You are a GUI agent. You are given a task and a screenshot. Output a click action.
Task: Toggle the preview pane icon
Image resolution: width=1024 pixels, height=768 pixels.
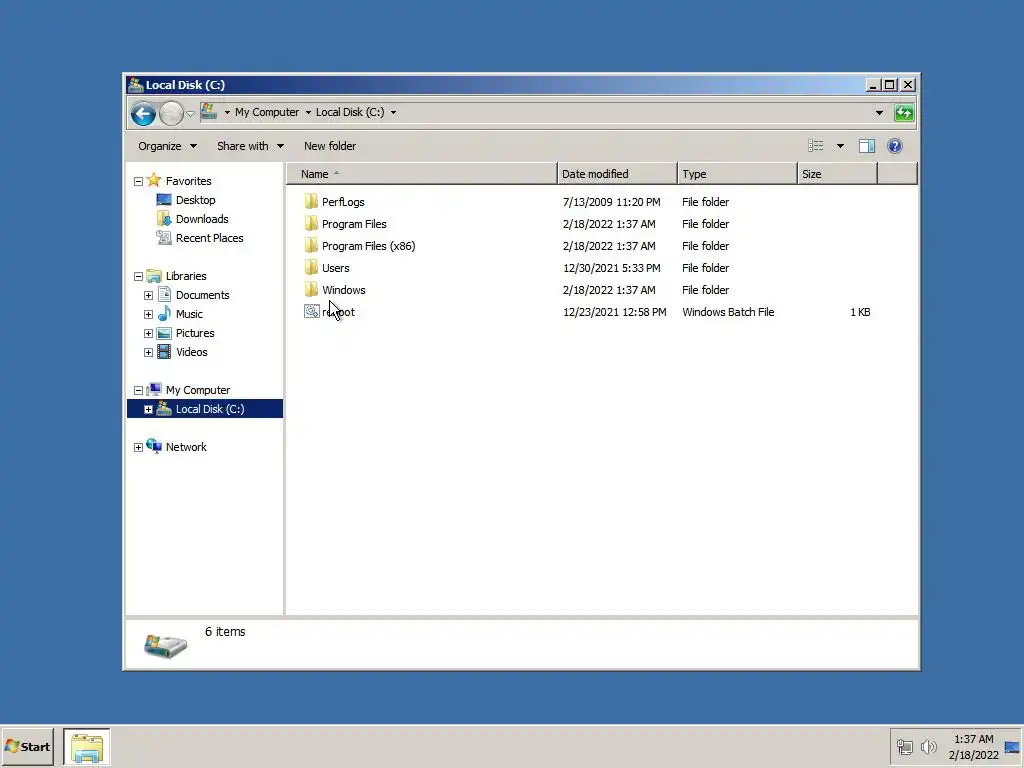point(867,146)
